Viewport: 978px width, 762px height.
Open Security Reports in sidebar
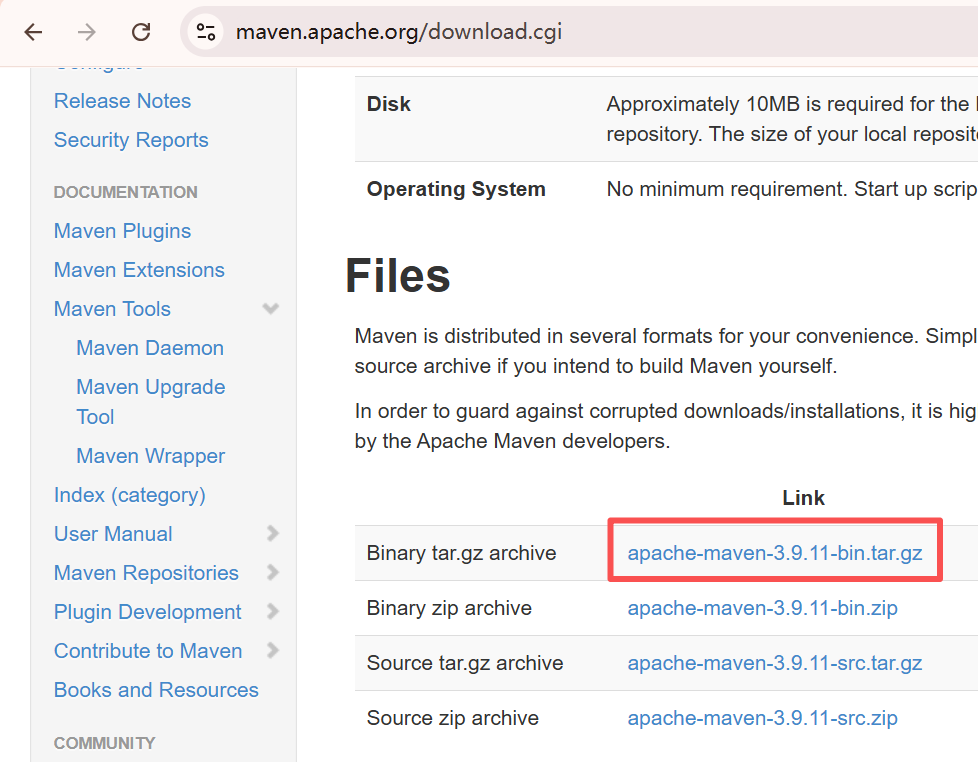pyautogui.click(x=131, y=140)
